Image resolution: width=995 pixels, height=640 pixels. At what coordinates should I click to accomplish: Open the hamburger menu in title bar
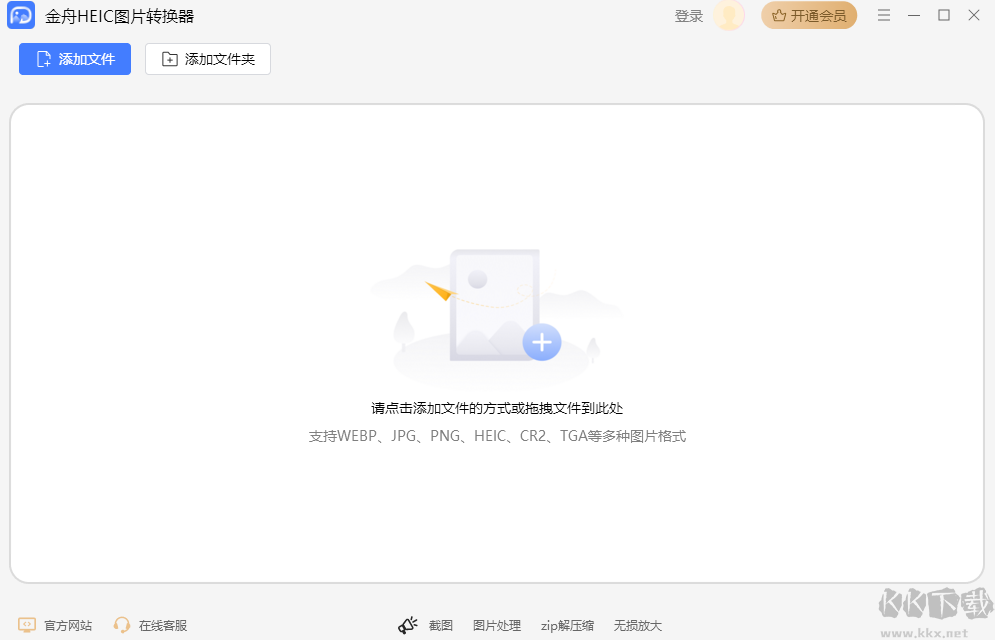[x=883, y=15]
